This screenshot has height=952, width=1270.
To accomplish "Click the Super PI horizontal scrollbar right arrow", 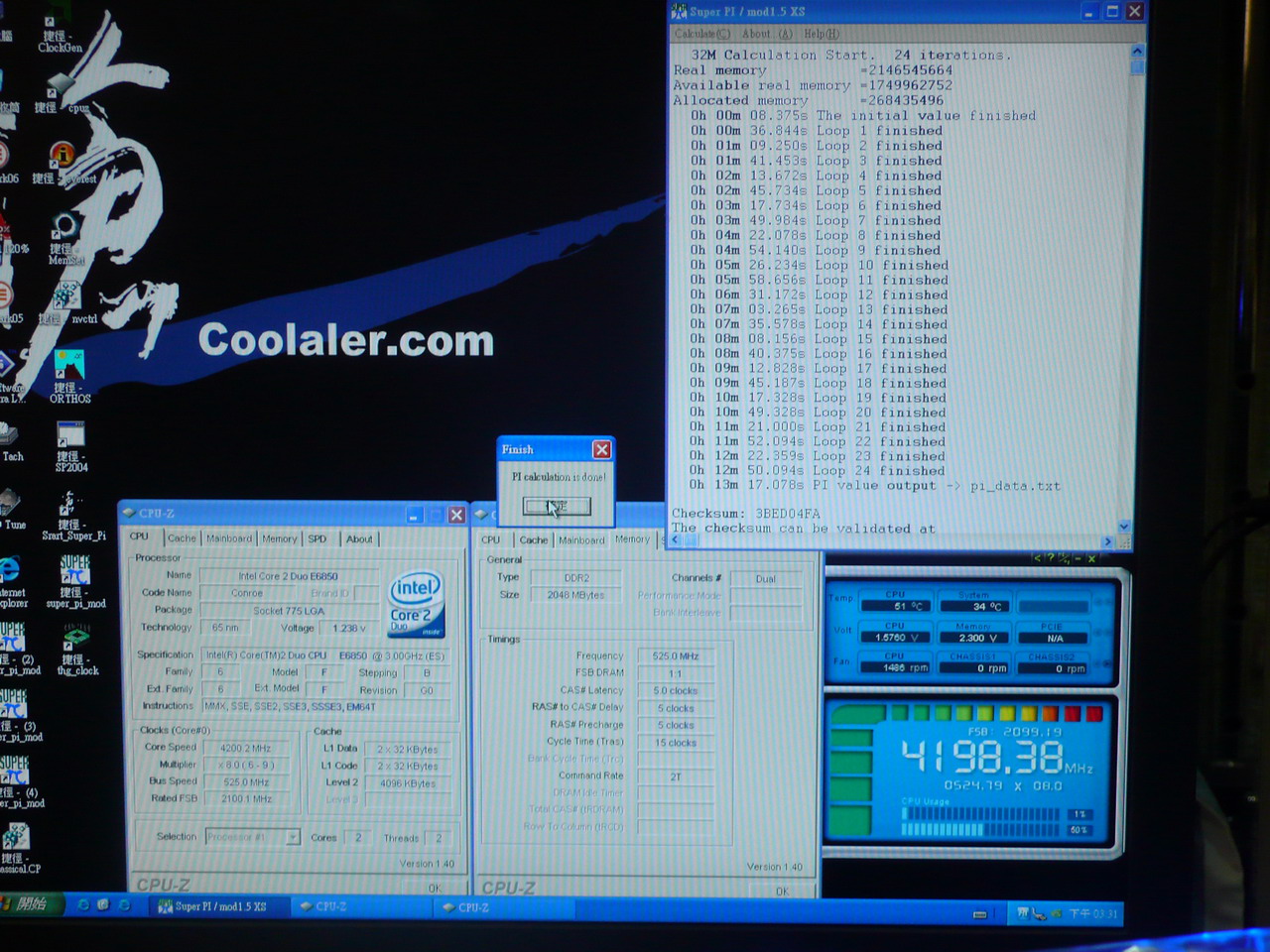I will click(x=1108, y=541).
